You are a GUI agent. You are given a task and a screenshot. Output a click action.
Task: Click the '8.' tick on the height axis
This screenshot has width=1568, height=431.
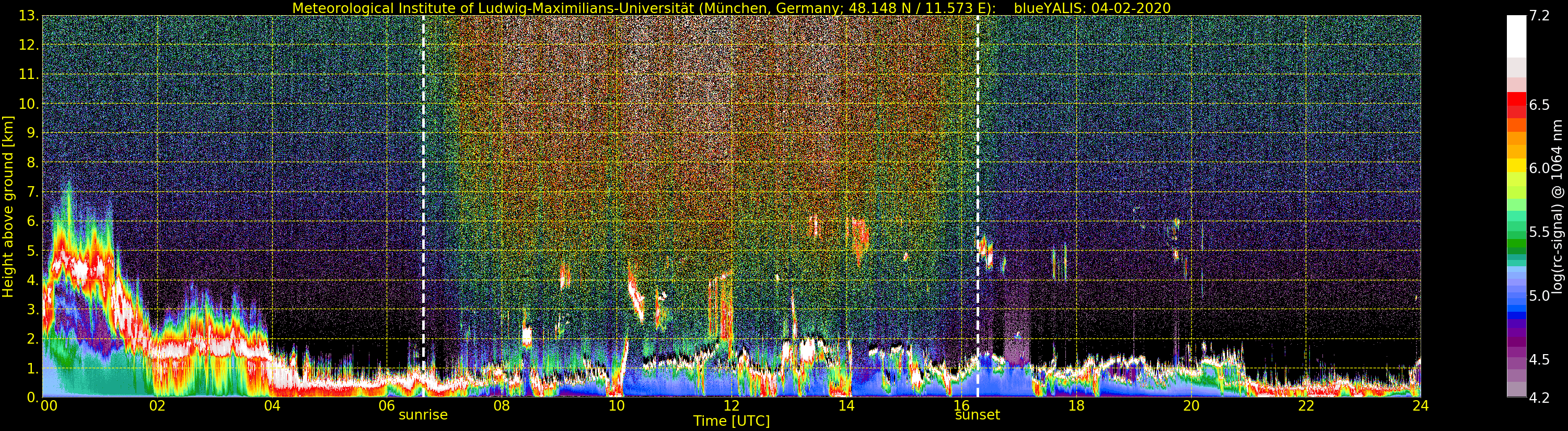pyautogui.click(x=33, y=163)
